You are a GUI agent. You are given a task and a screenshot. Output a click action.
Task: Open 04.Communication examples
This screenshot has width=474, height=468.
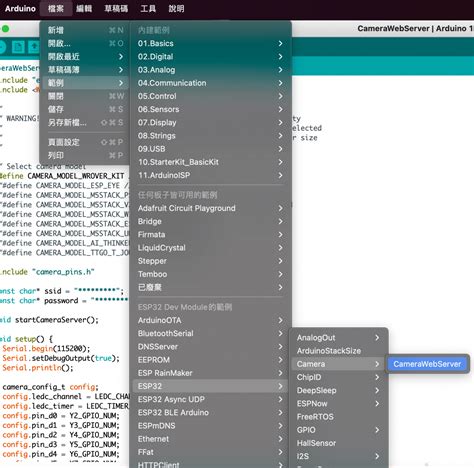tap(210, 83)
